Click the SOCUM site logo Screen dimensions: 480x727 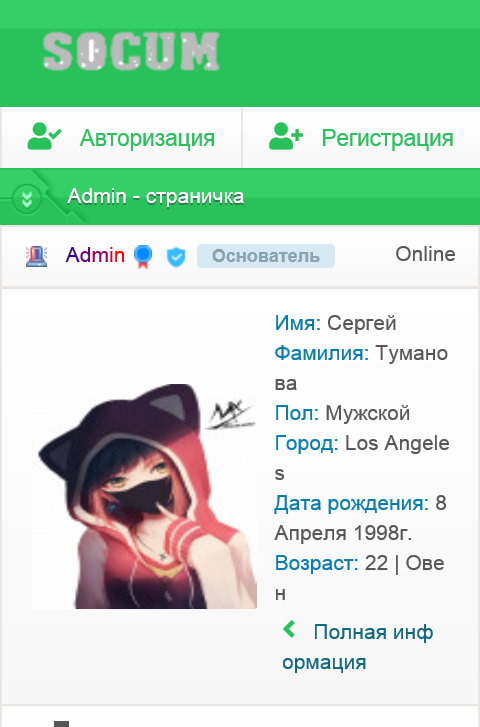pyautogui.click(x=131, y=51)
